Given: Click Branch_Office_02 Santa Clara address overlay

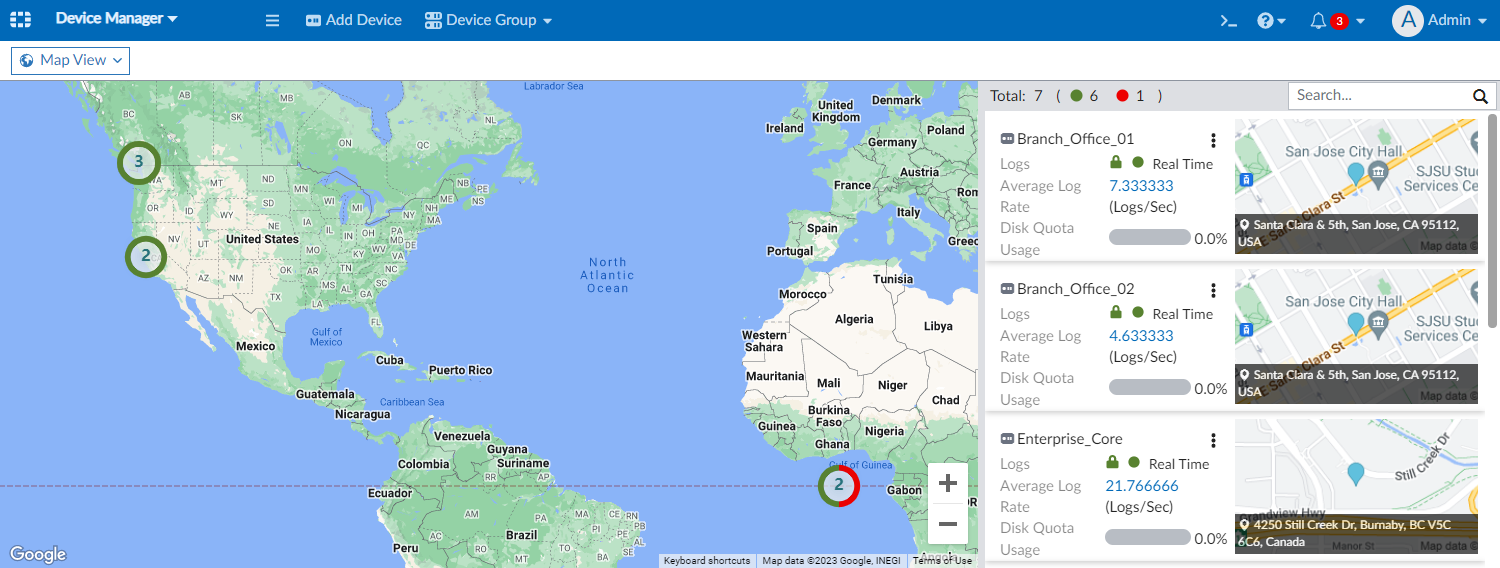Looking at the screenshot, I should 1356,383.
